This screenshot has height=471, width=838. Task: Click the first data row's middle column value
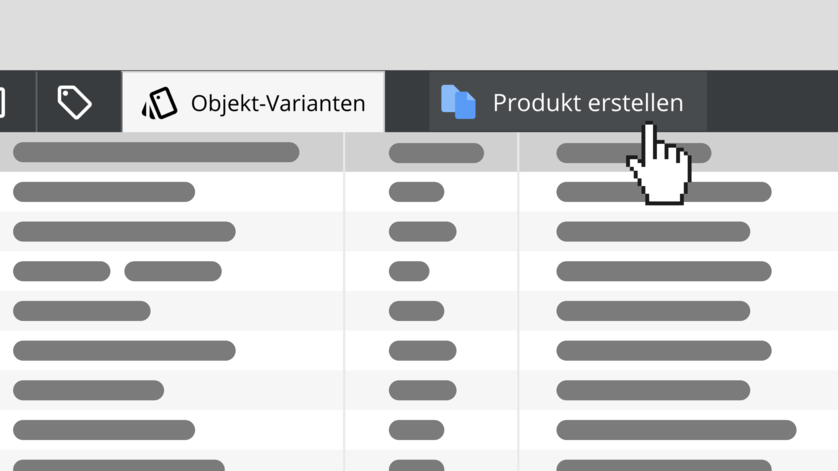tap(416, 192)
